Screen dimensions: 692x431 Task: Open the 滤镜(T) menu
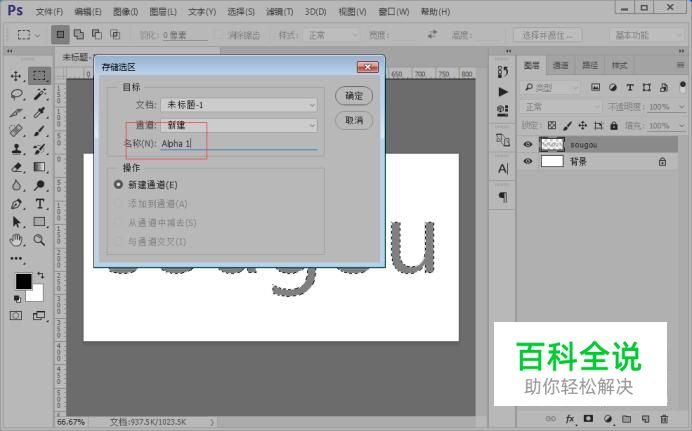click(x=279, y=12)
